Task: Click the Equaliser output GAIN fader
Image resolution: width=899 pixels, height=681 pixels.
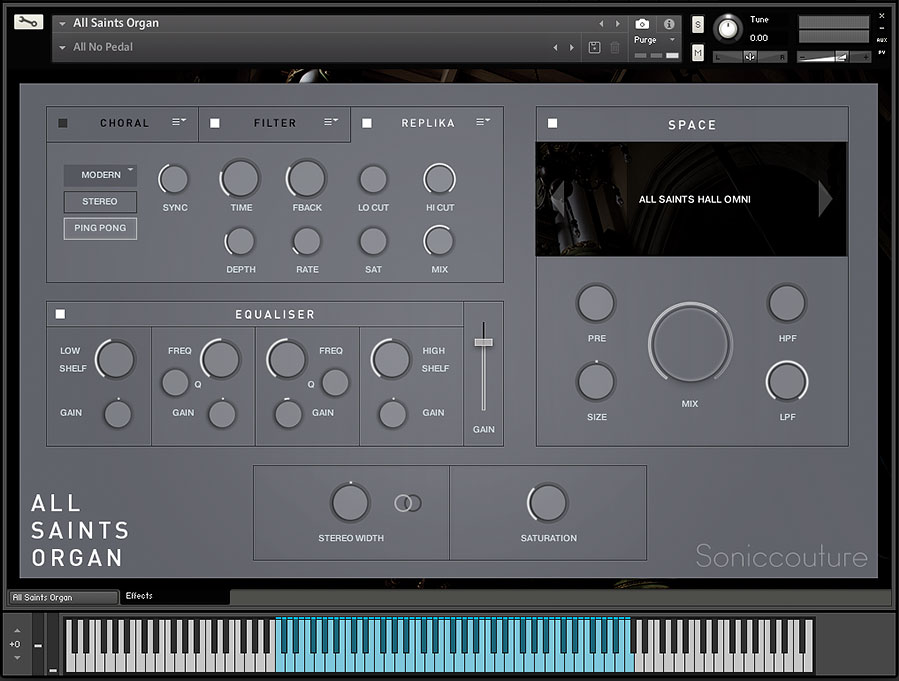Action: [x=483, y=342]
